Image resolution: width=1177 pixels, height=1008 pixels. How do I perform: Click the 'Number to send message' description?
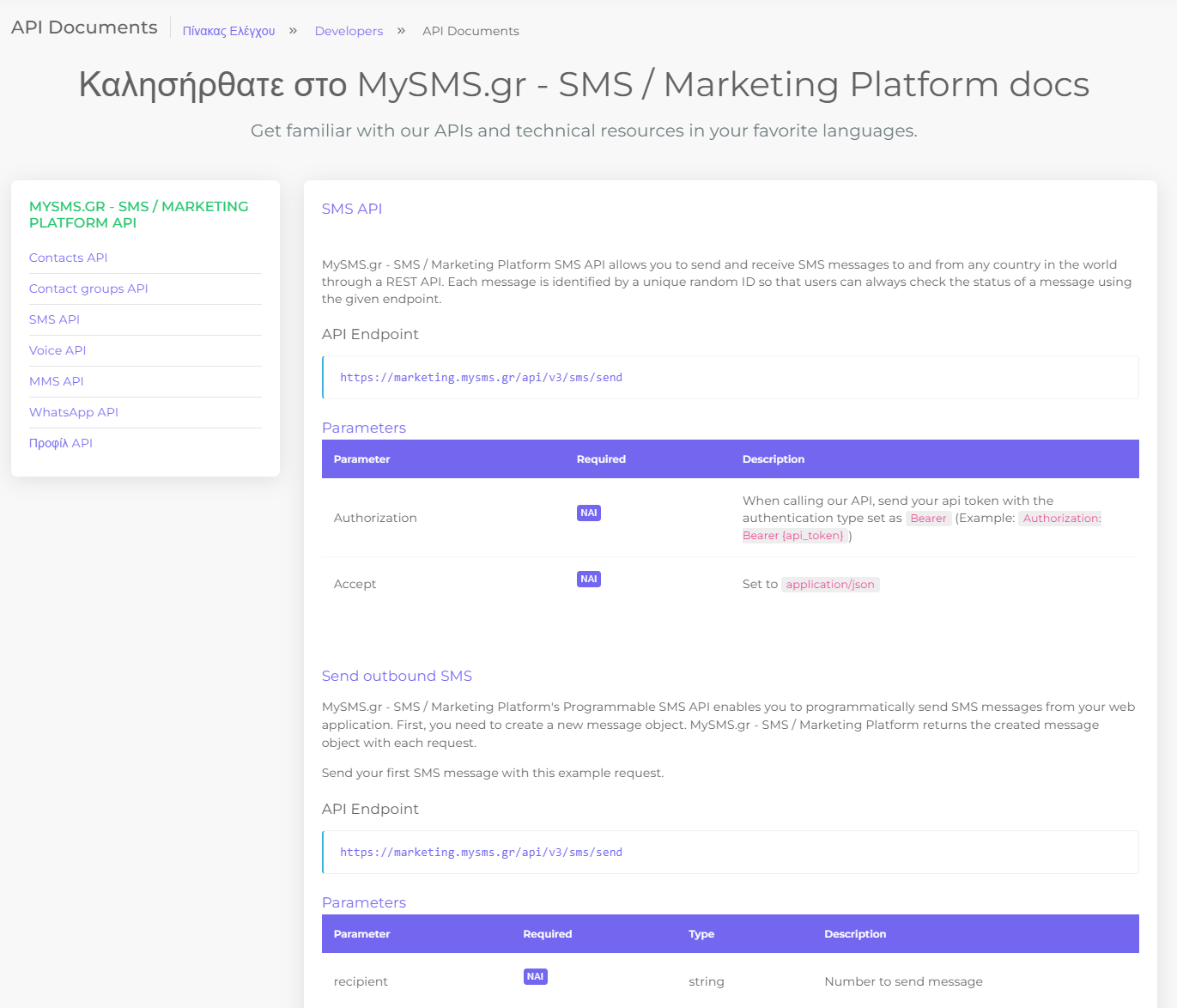click(x=903, y=981)
